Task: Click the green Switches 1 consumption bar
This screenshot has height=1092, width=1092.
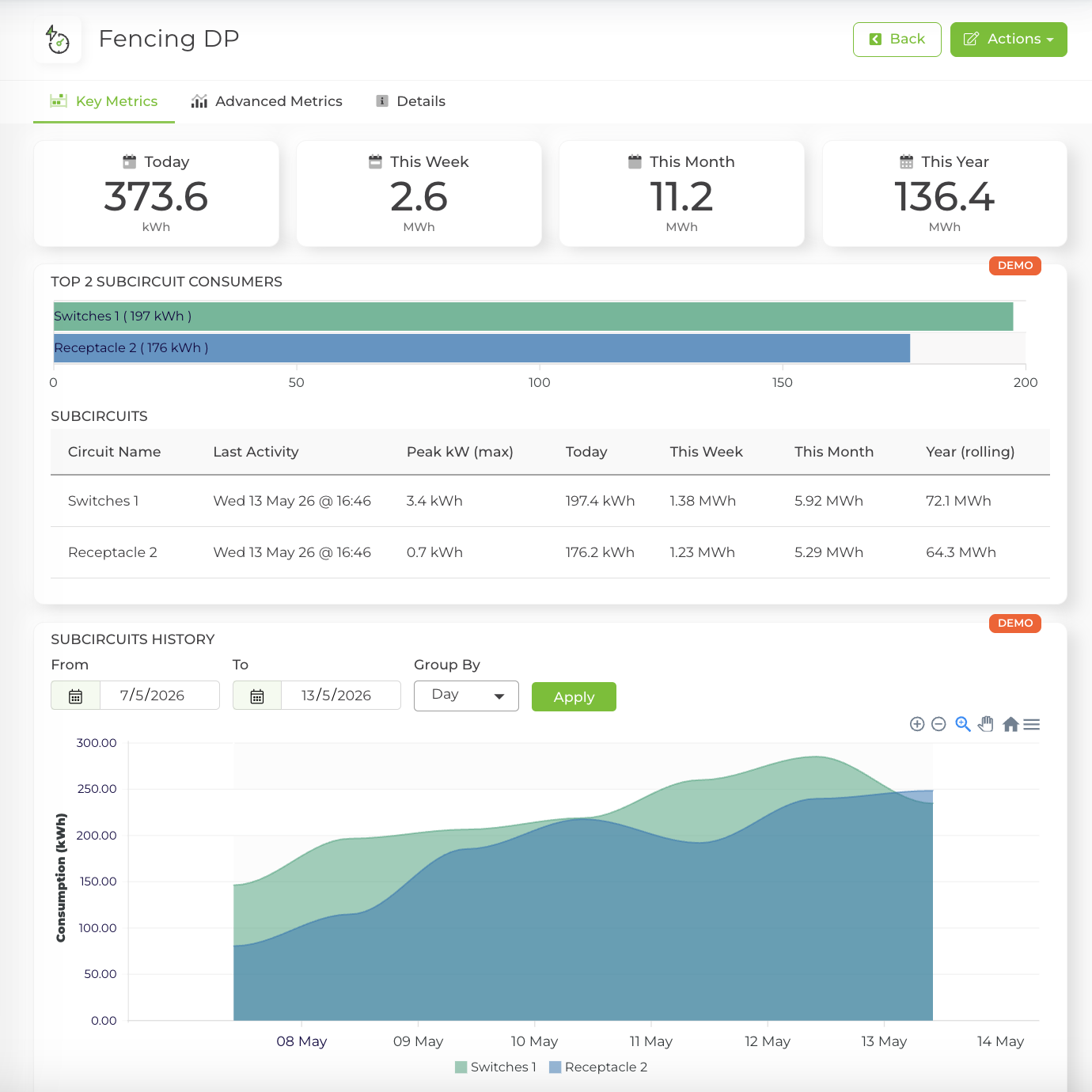Action: pyautogui.click(x=533, y=317)
